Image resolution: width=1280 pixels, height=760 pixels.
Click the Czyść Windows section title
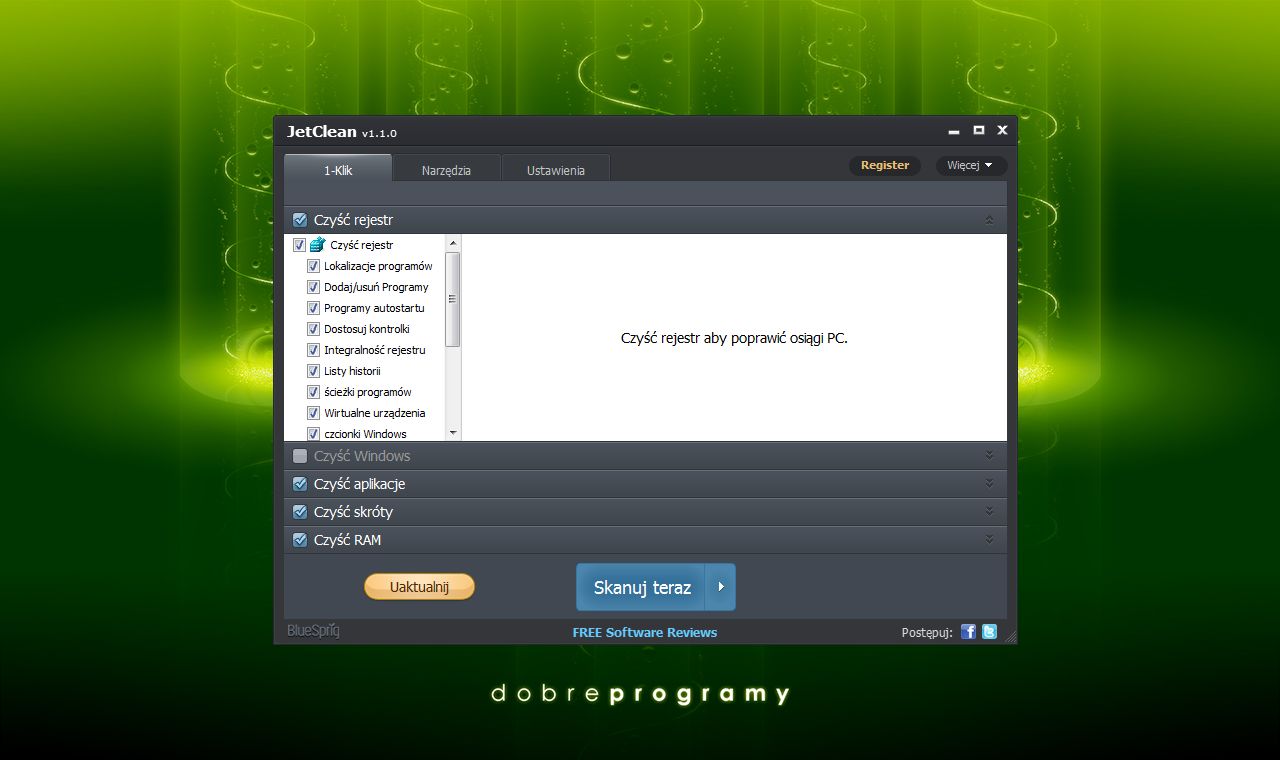click(362, 456)
